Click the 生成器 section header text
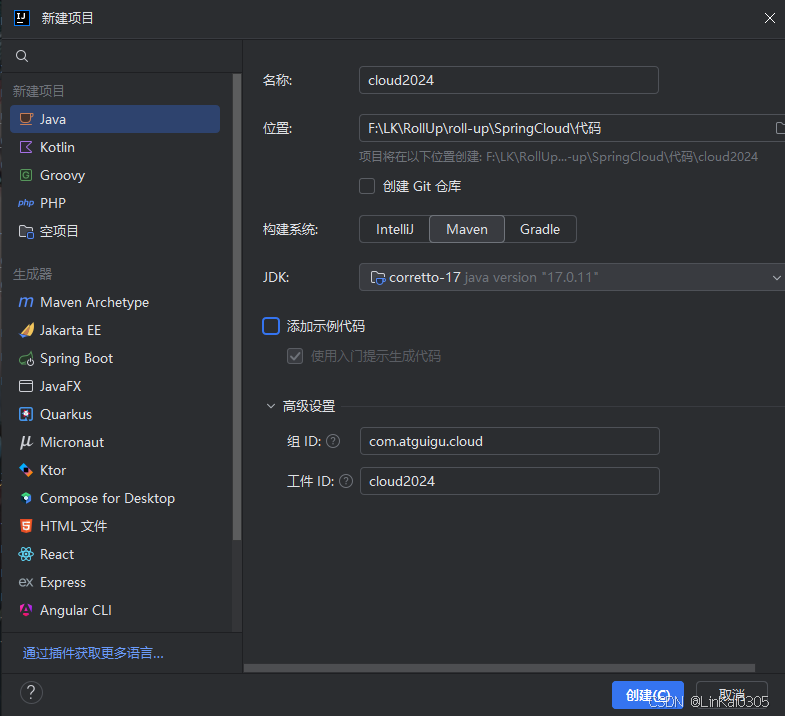The height and width of the screenshot is (716, 785). pyautogui.click(x=33, y=274)
